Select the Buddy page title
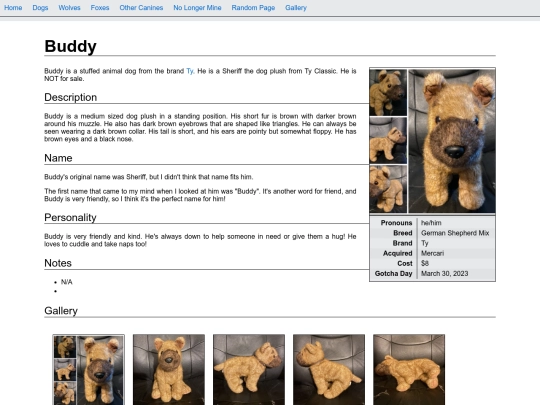 pyautogui.click(x=71, y=46)
